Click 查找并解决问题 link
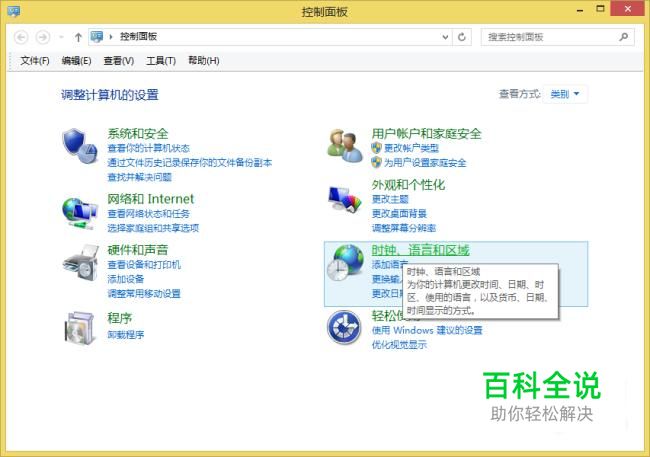Image resolution: width=650 pixels, height=457 pixels. 139,177
